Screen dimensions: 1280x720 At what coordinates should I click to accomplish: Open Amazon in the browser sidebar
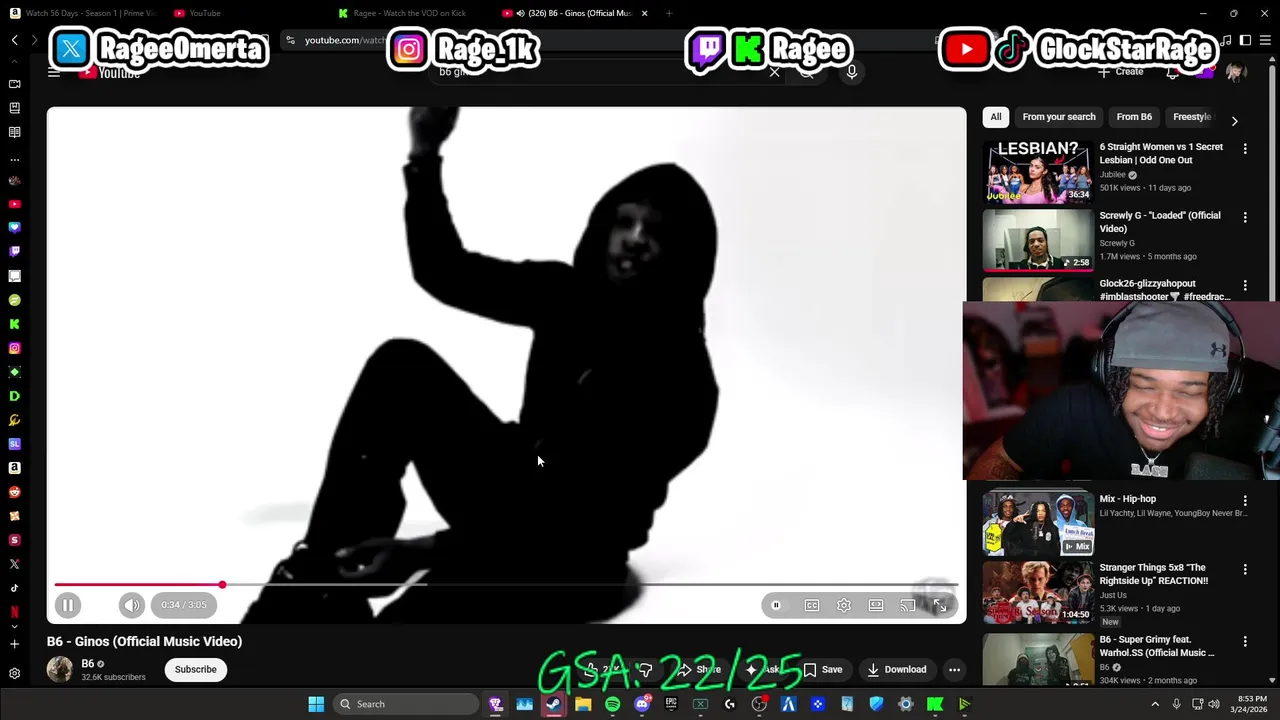14,468
